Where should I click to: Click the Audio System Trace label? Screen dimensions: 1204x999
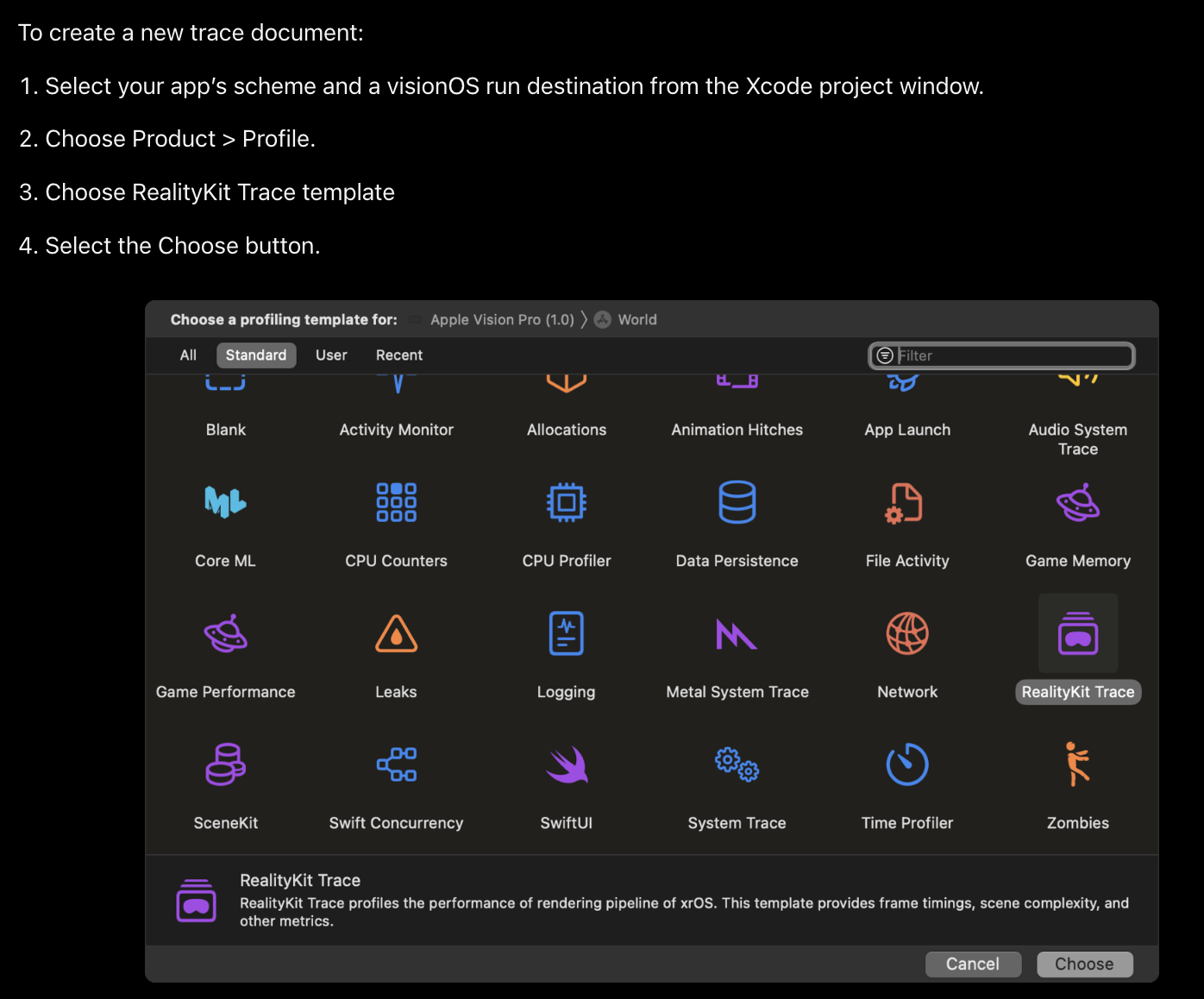pyautogui.click(x=1078, y=439)
